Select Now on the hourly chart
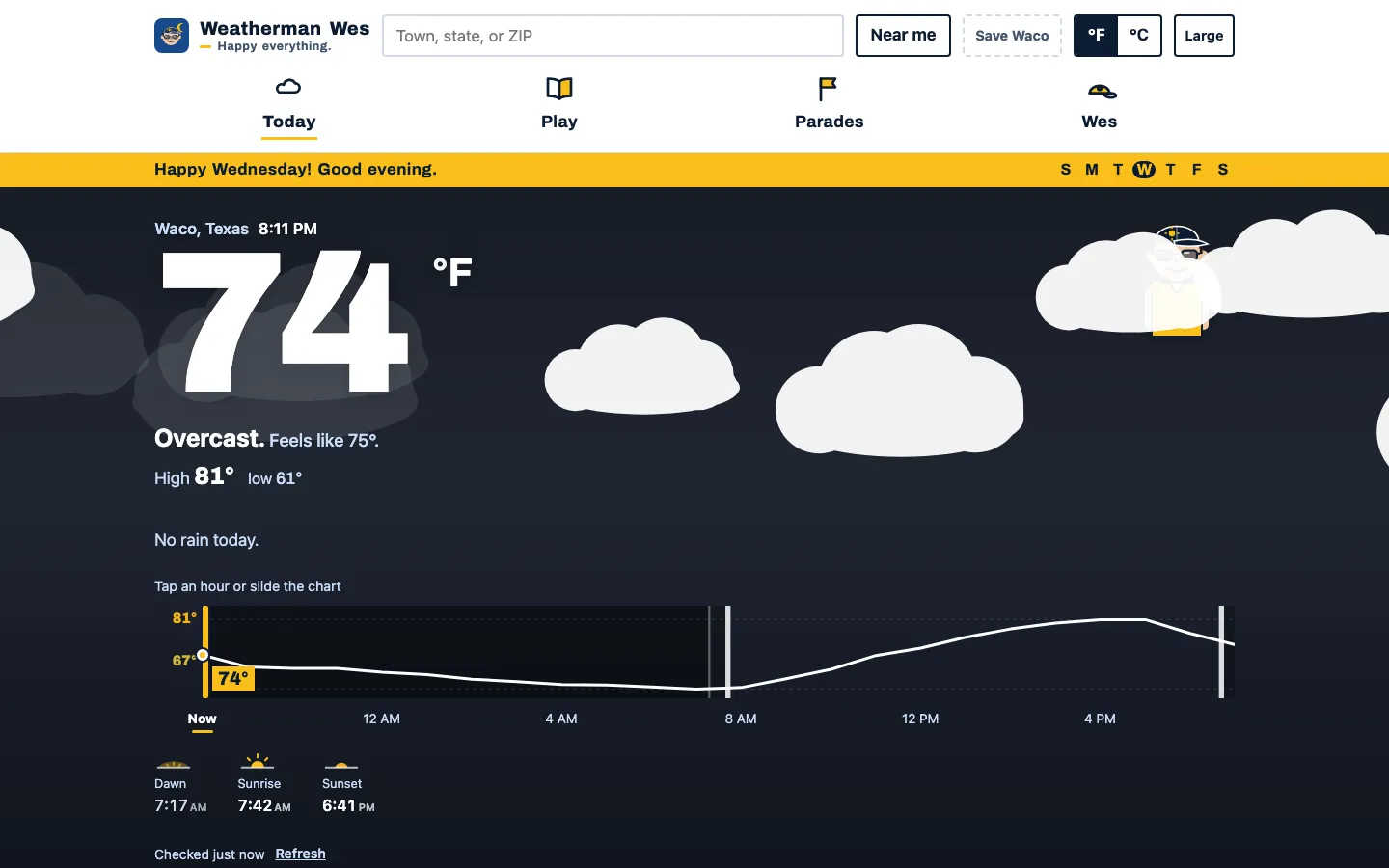The height and width of the screenshot is (868, 1389). pyautogui.click(x=202, y=719)
